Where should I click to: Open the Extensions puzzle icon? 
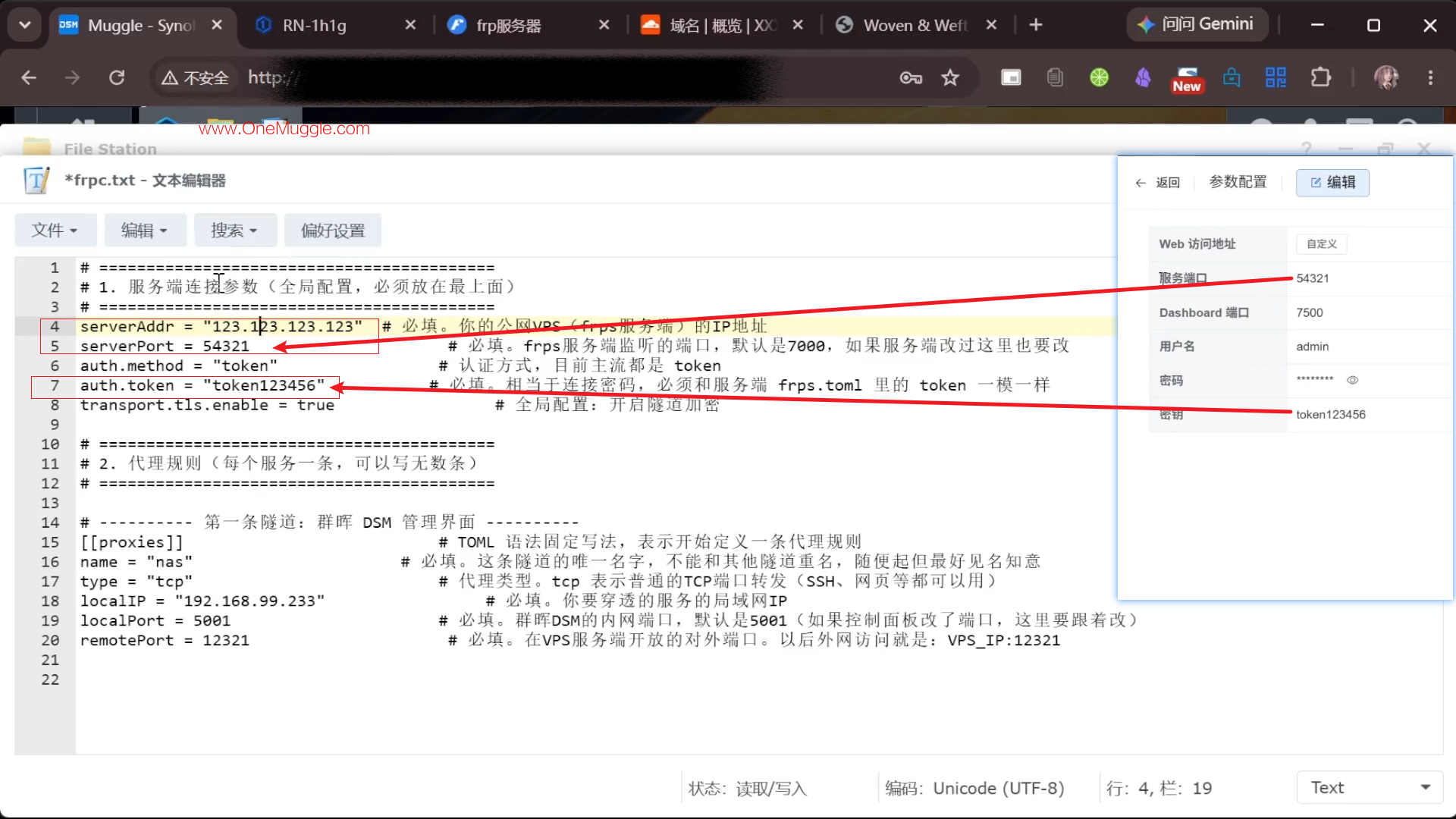pos(1321,77)
